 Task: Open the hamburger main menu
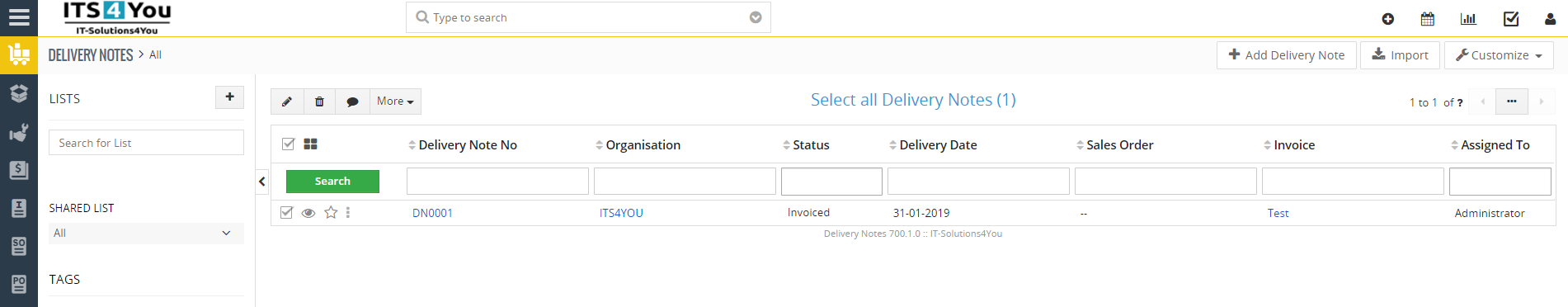click(19, 17)
